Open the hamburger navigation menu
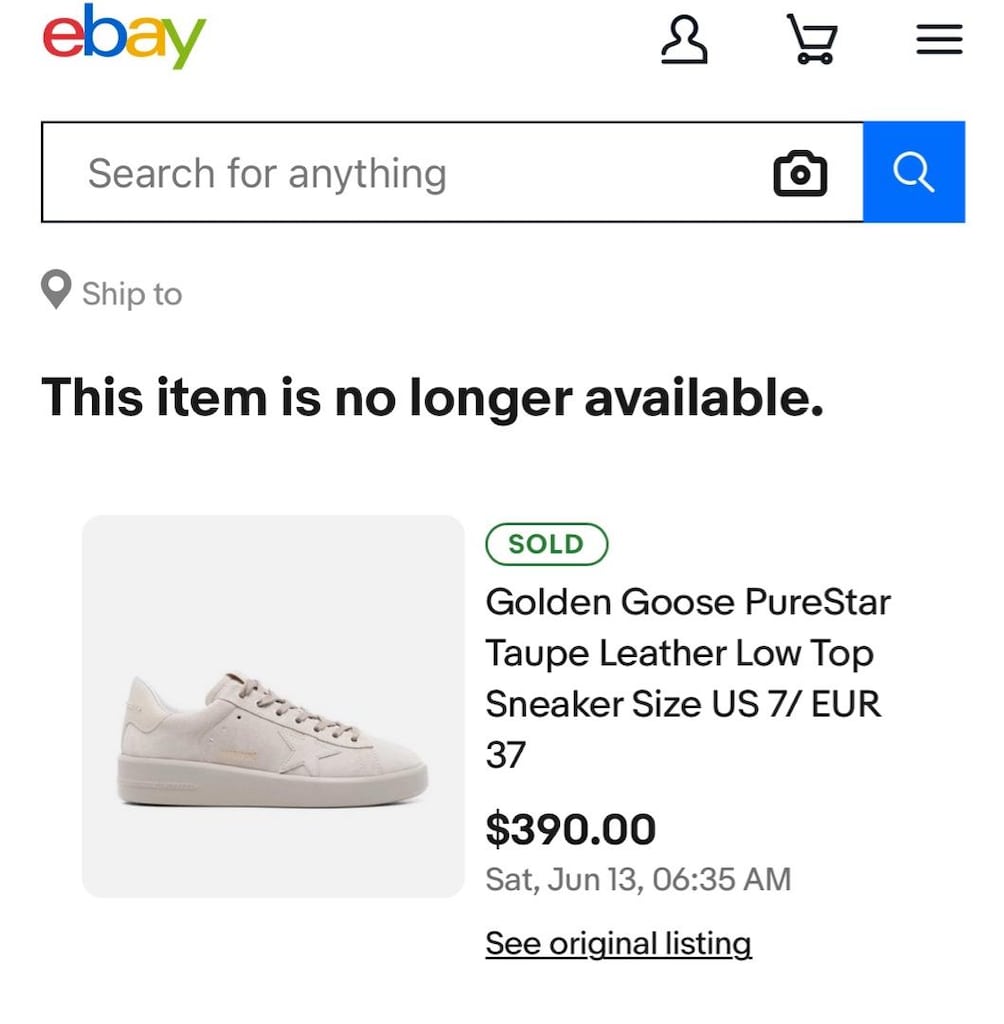This screenshot has width=1004, height=1024. tap(939, 39)
